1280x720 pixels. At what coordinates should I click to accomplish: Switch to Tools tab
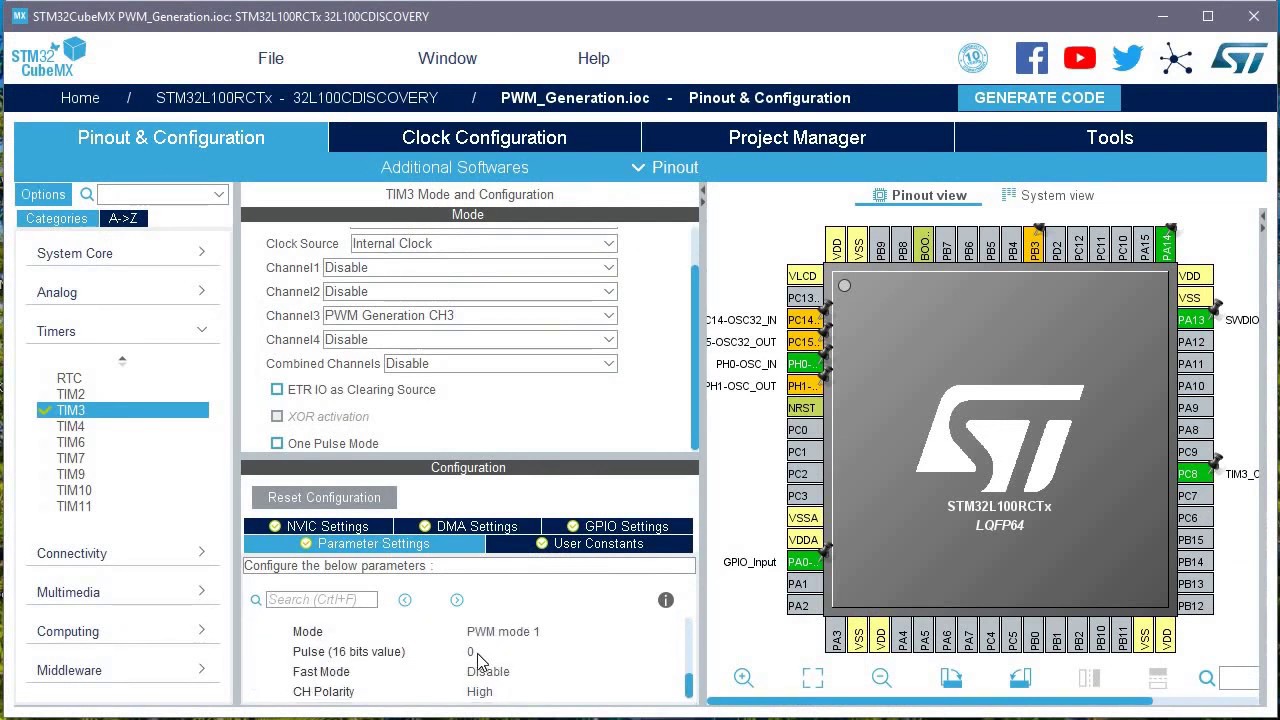tap(1110, 137)
